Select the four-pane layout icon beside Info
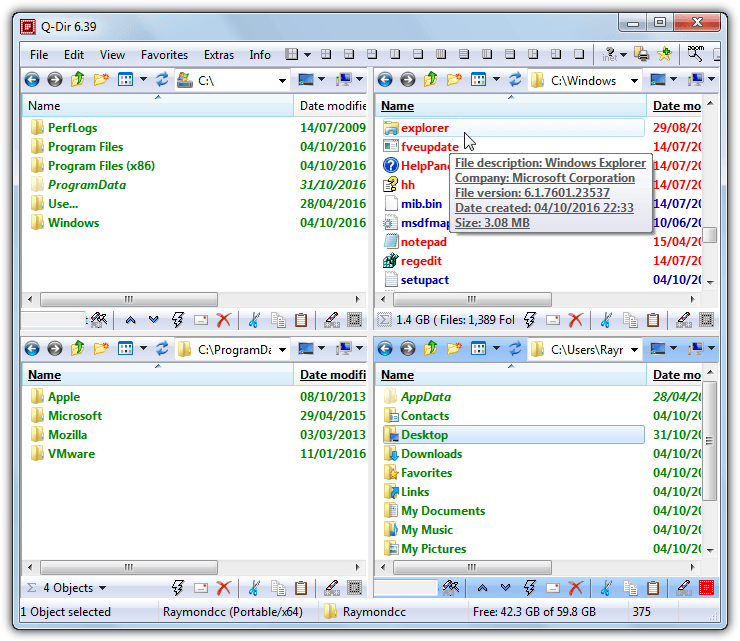 coord(292,54)
